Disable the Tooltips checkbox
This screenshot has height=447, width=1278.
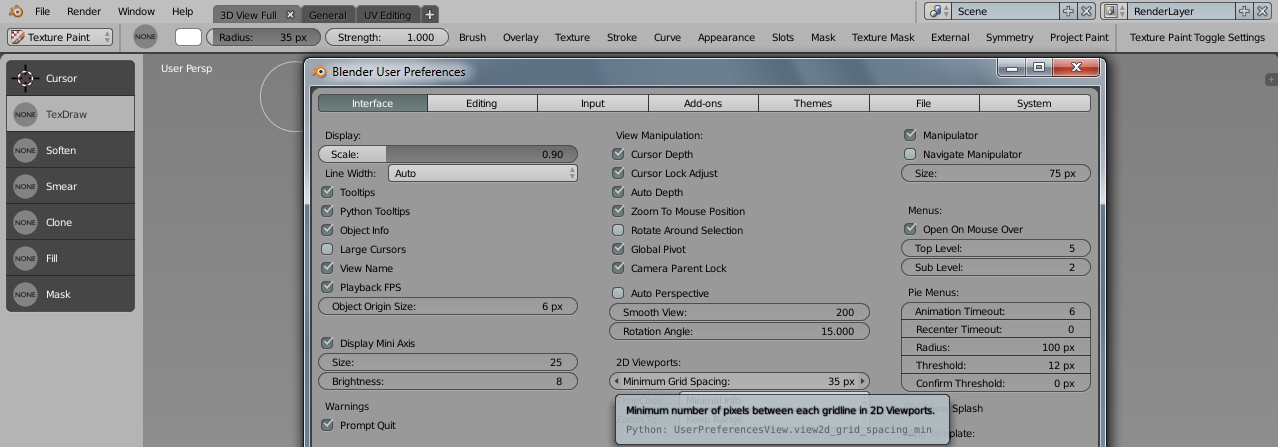pyautogui.click(x=327, y=192)
